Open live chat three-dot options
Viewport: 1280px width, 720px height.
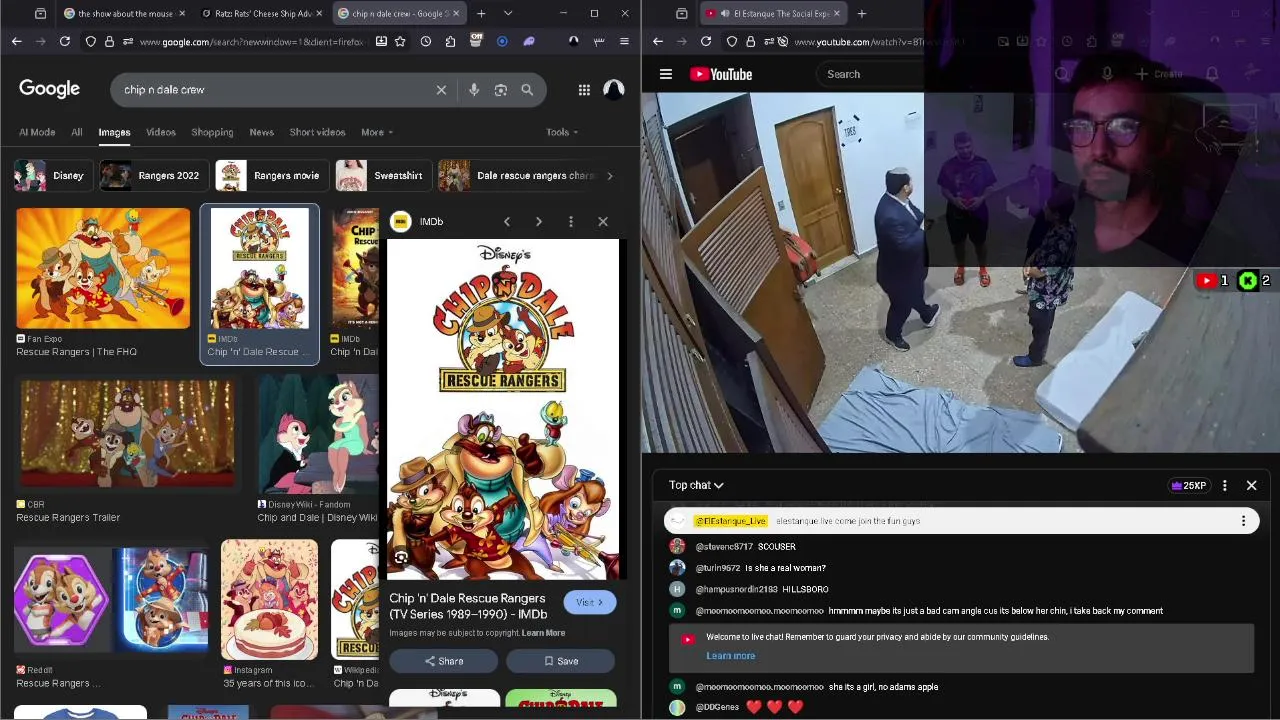point(1224,485)
